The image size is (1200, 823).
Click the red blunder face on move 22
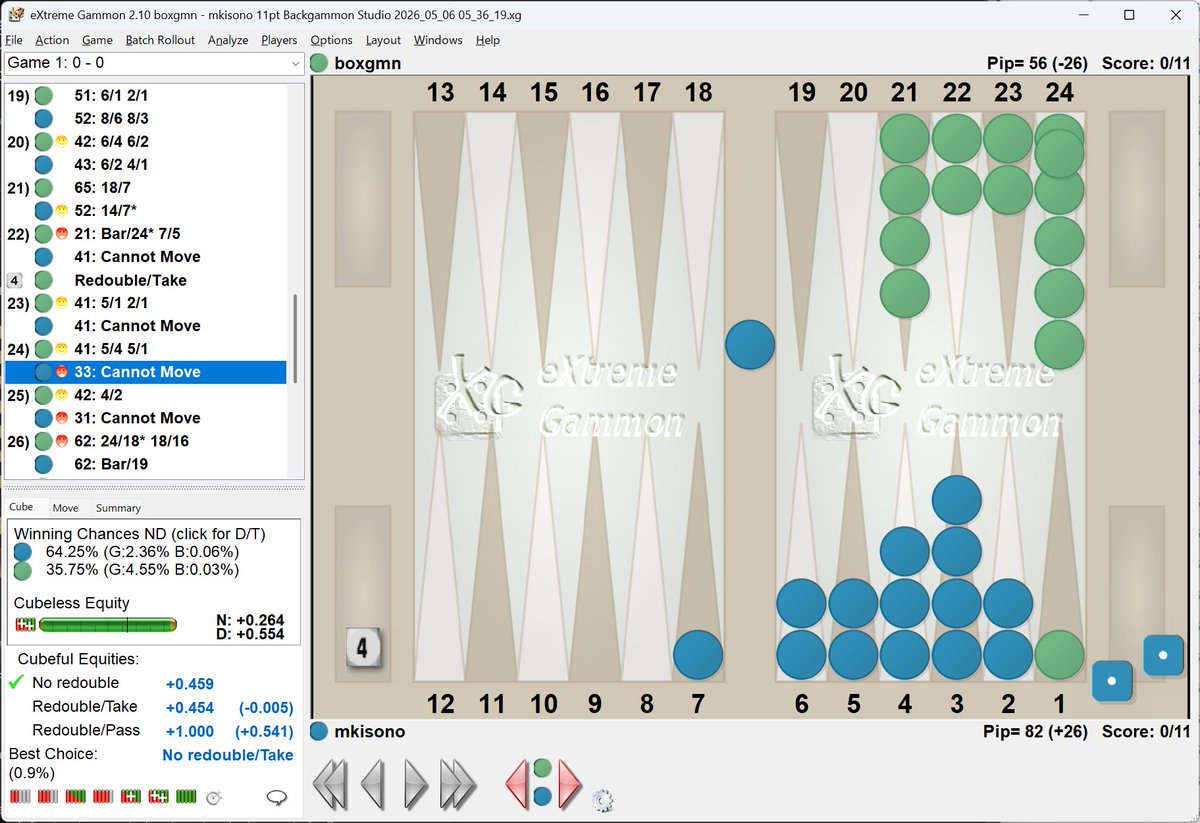61,235
